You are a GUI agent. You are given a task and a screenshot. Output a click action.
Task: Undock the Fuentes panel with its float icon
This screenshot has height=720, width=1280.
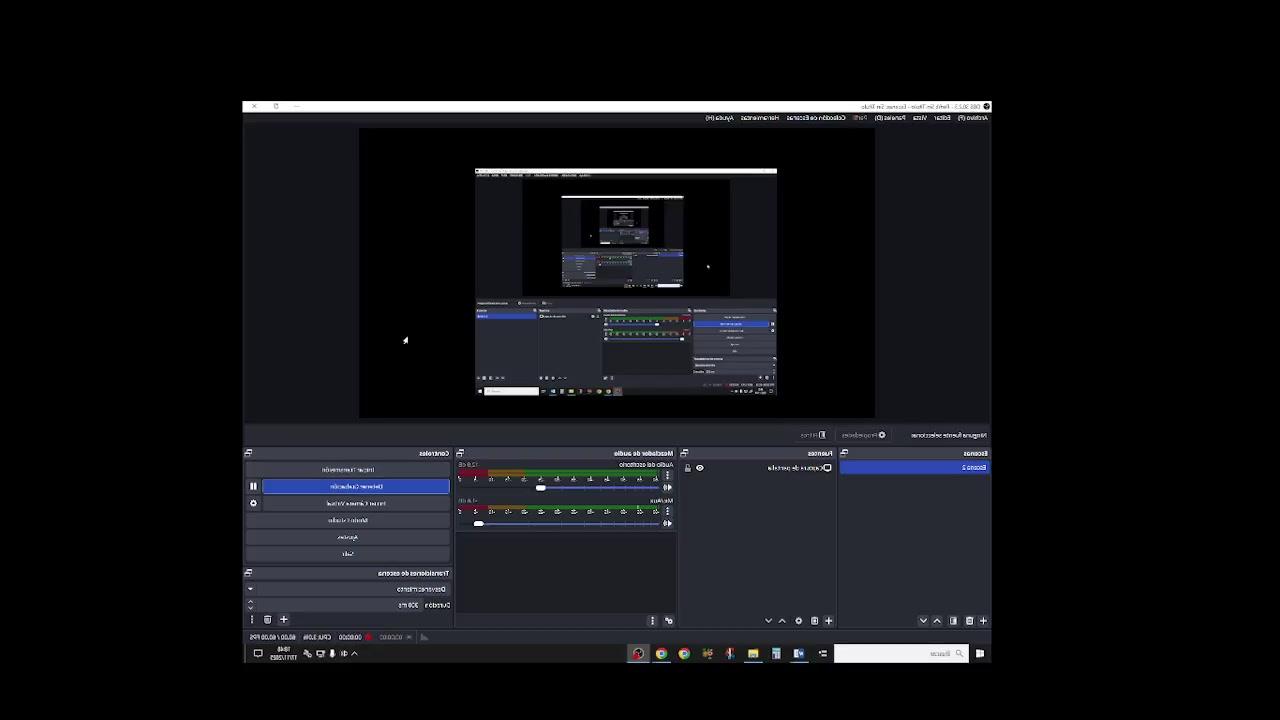click(x=684, y=453)
